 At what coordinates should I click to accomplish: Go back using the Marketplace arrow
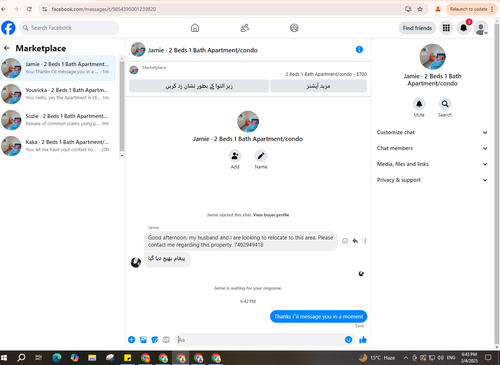[x=6, y=48]
